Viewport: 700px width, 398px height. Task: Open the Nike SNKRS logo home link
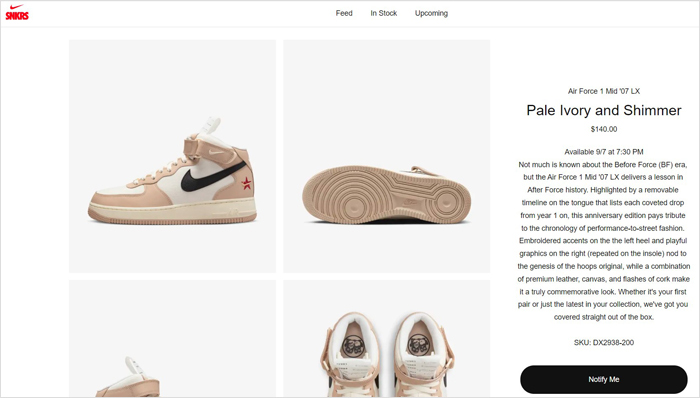[x=17, y=12]
